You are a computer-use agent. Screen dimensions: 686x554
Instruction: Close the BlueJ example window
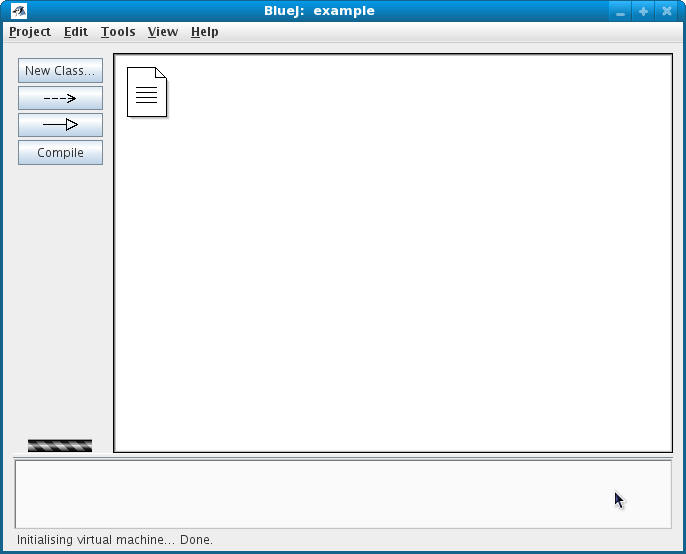pos(667,11)
